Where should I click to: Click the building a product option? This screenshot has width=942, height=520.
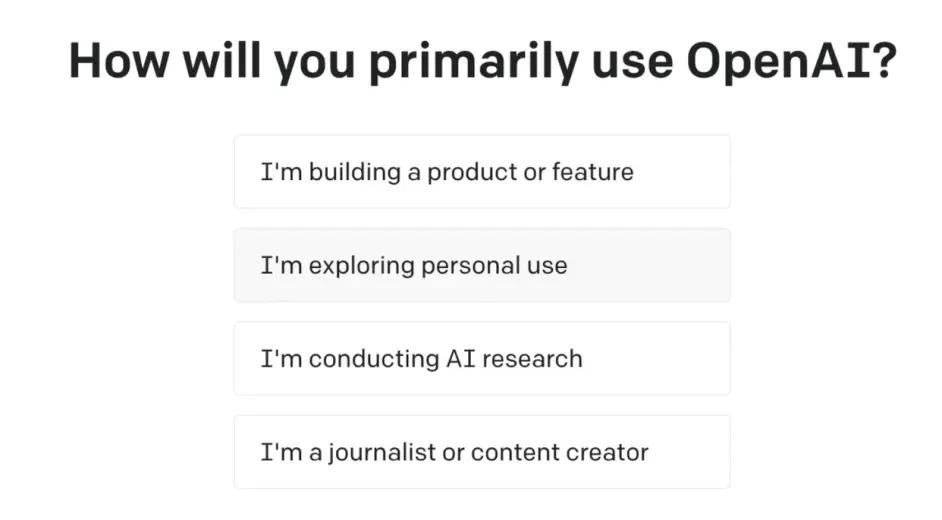[481, 172]
